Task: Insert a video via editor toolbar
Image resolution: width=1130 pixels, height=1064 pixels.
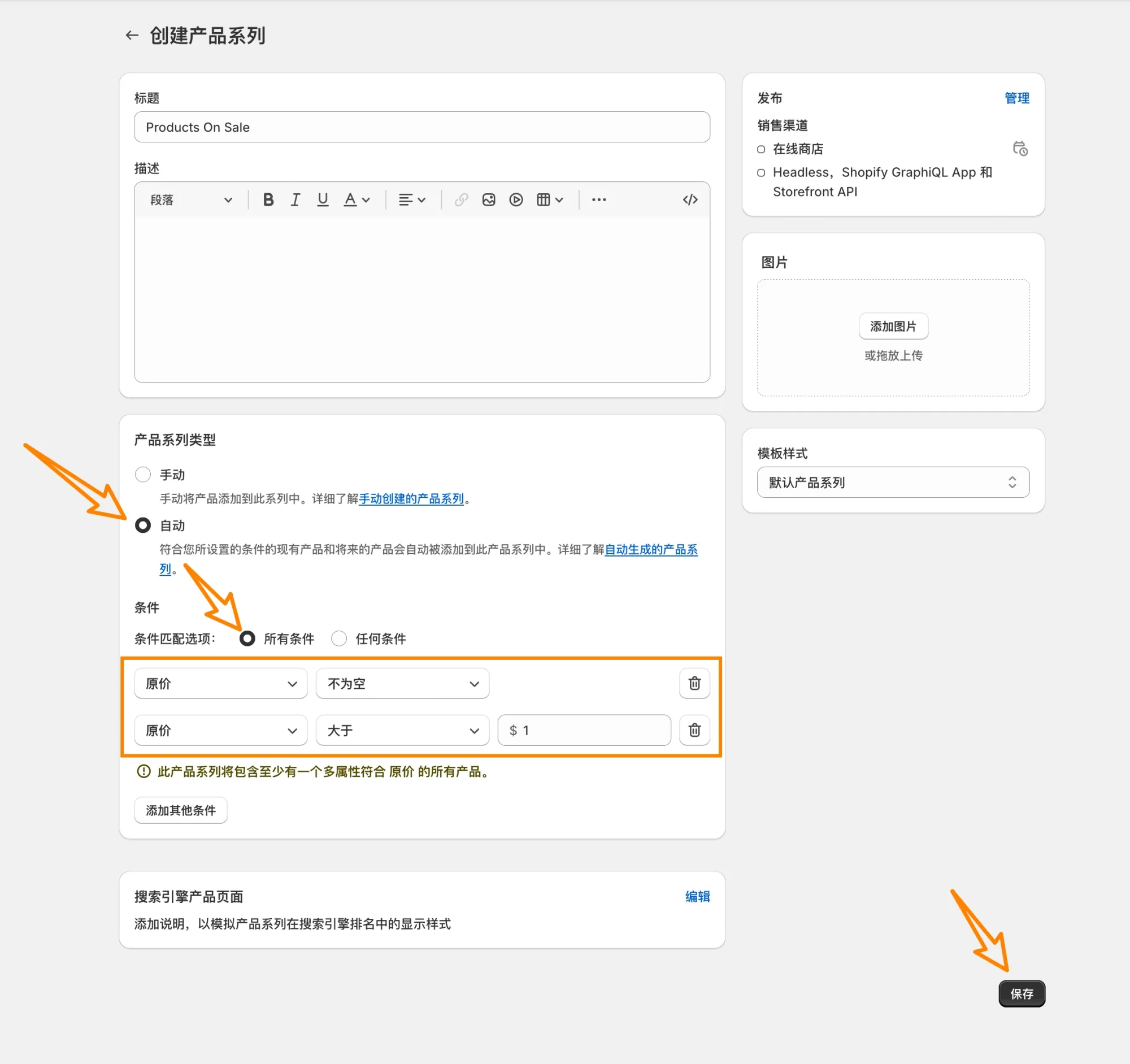Action: [515, 200]
